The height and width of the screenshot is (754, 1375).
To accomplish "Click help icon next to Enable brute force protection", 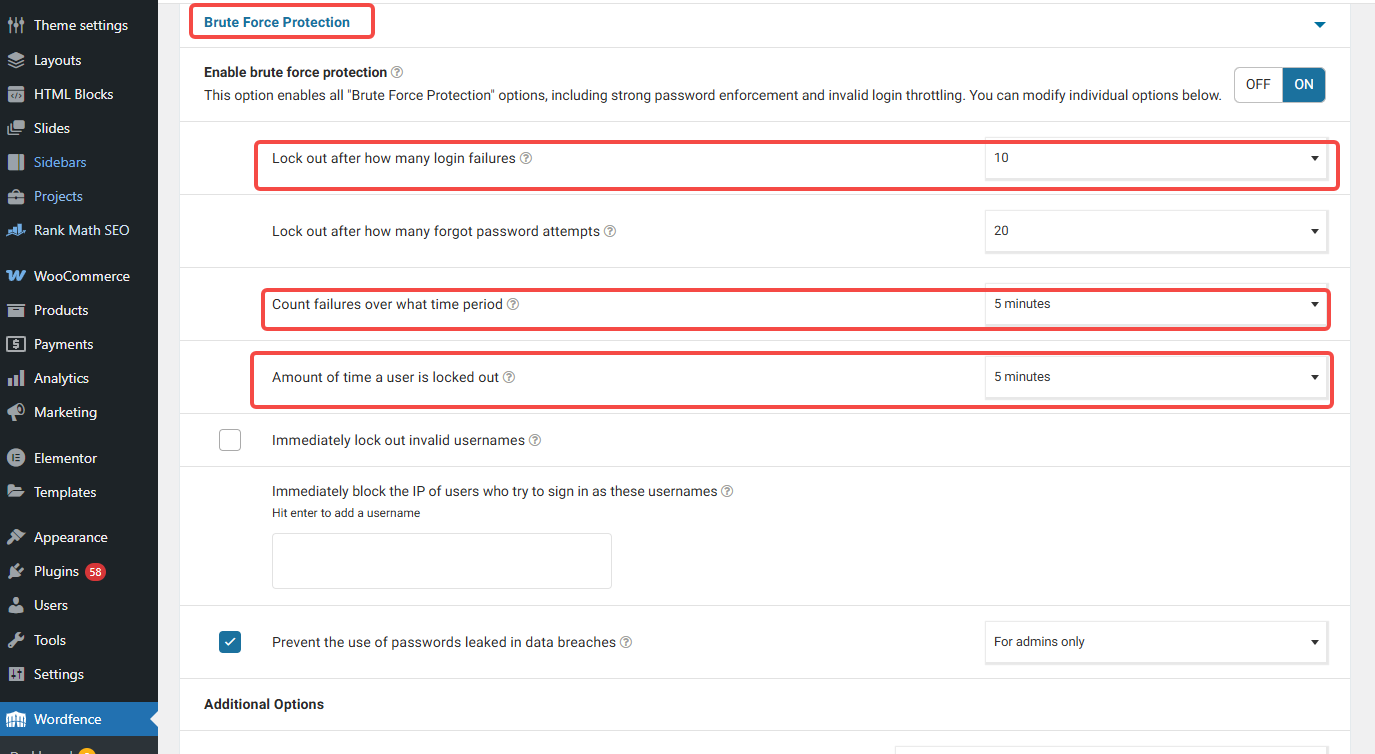I will pos(397,72).
